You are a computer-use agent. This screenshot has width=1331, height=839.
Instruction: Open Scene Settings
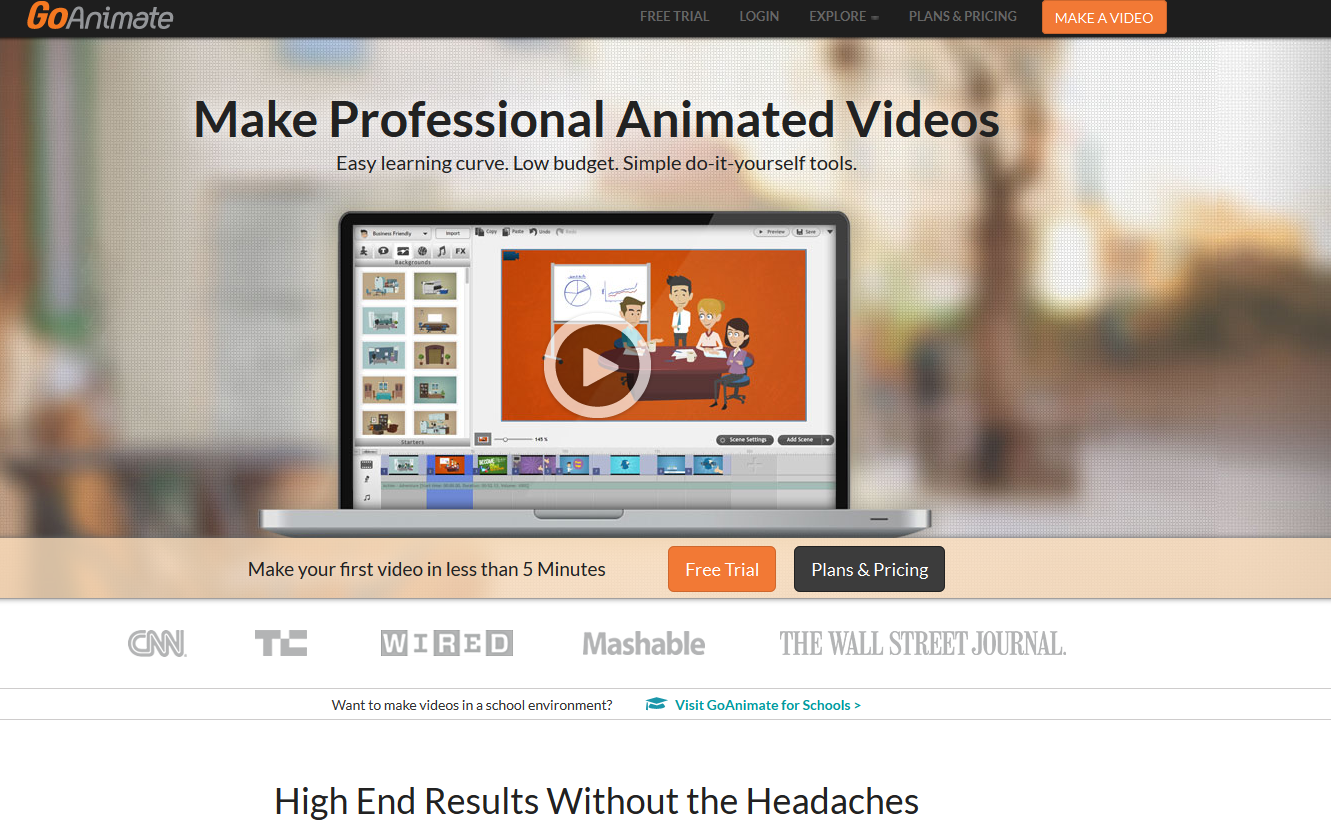click(745, 439)
